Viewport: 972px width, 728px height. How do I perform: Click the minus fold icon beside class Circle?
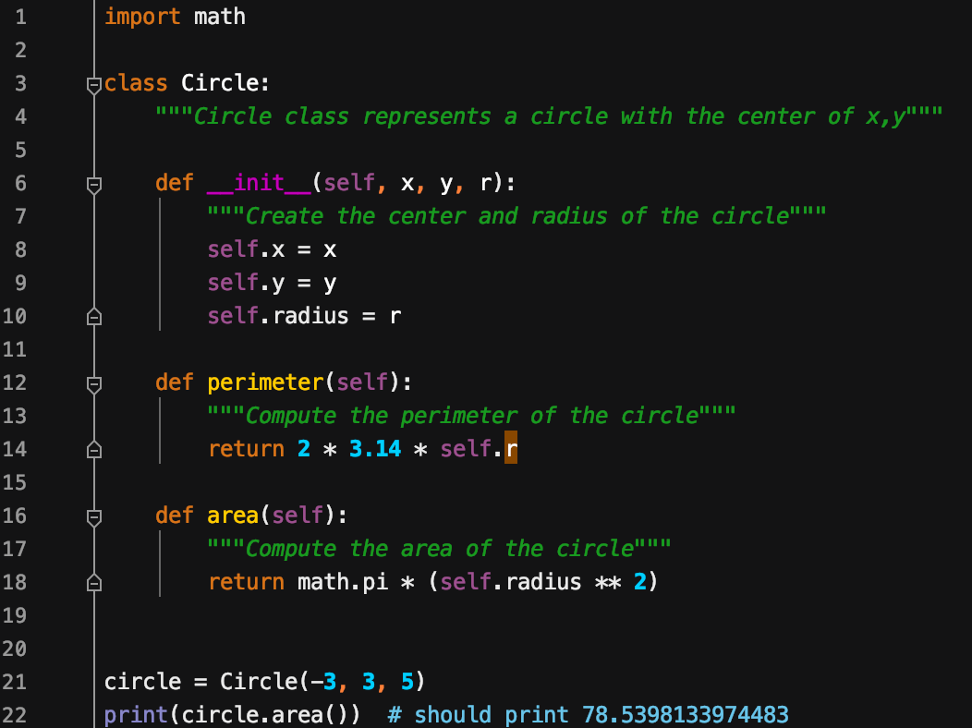pos(93,84)
